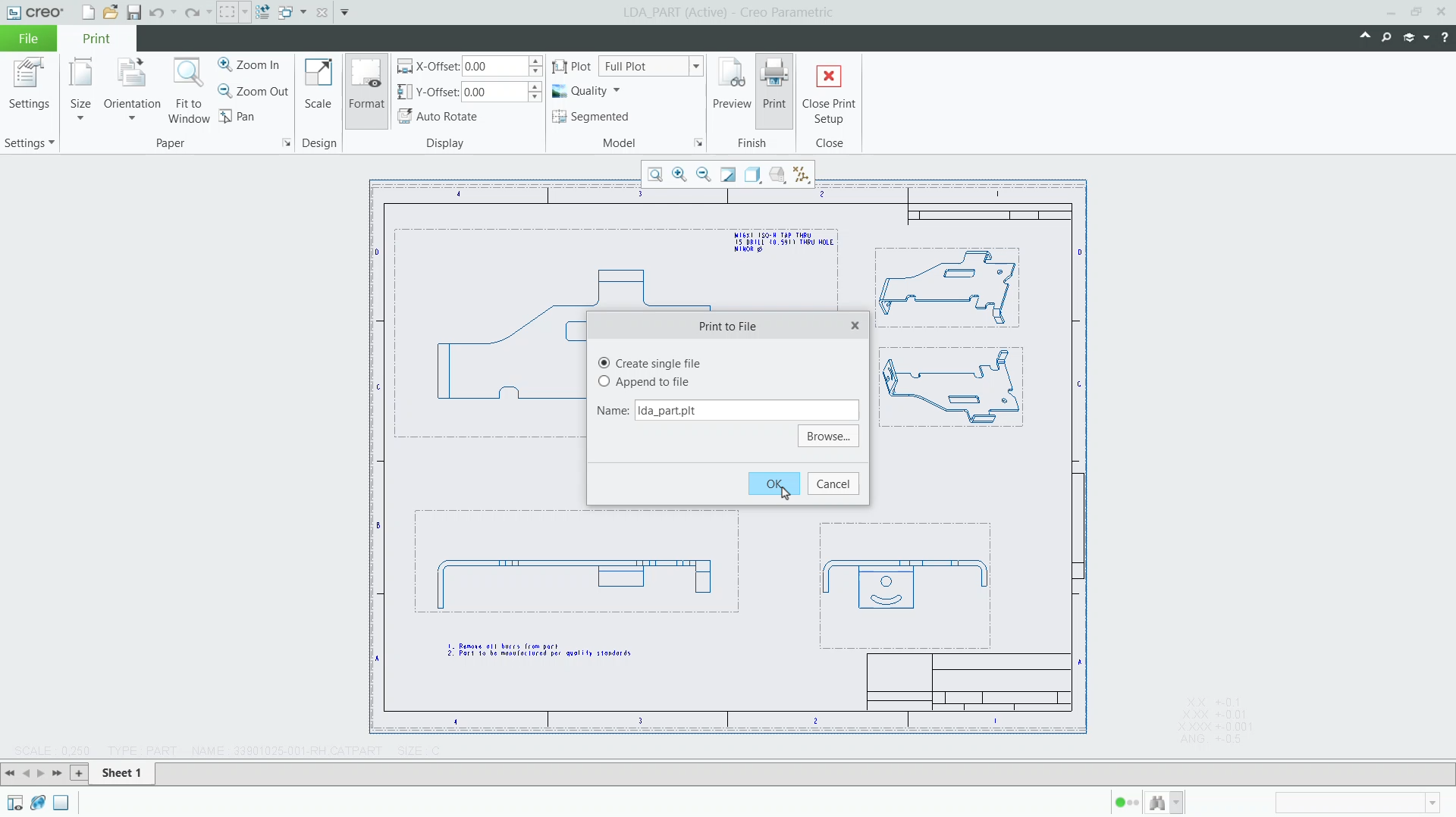Click the X-Offset input field
1456x817 pixels.
coord(495,66)
